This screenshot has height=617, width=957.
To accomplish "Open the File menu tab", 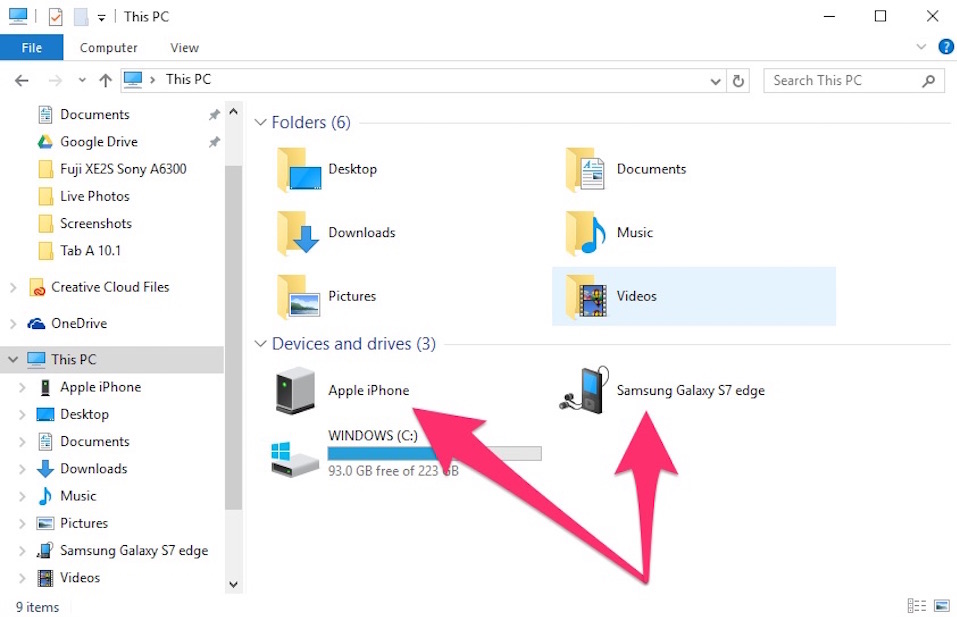I will click(x=32, y=48).
